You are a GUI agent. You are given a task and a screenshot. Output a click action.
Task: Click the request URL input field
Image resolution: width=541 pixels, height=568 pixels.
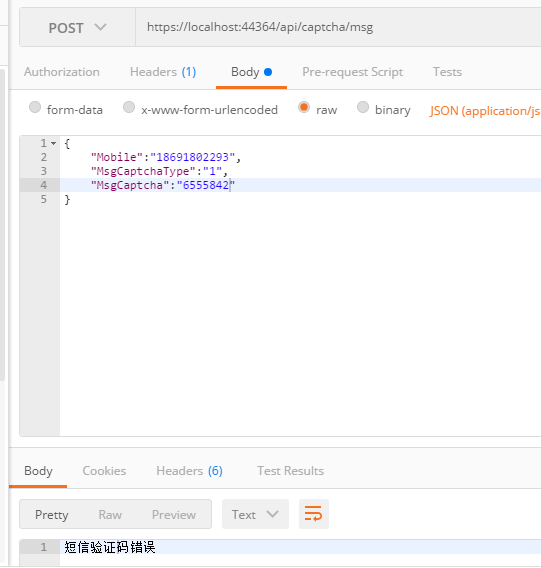tap(338, 28)
